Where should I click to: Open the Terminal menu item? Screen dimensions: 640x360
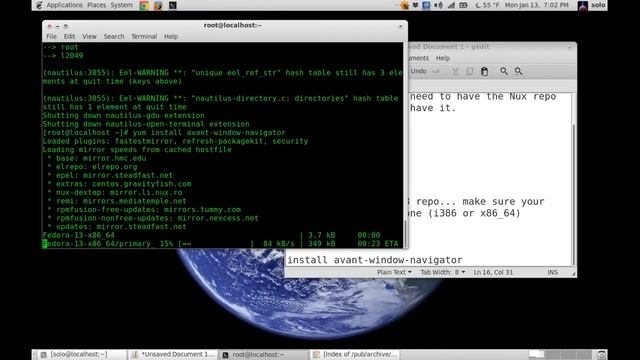coord(144,36)
